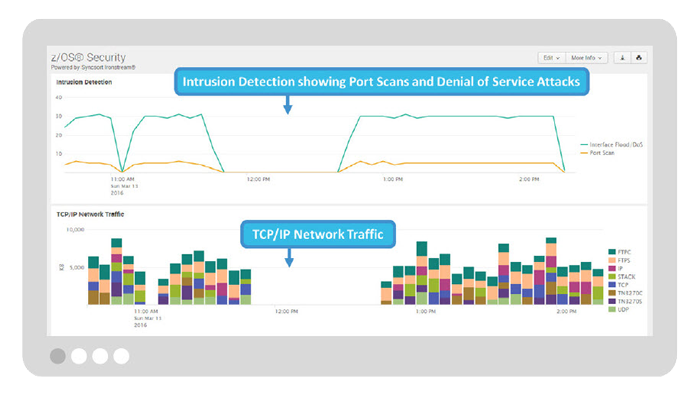
Task: Click the z/OS Security dashboard title
Action: [x=88, y=57]
